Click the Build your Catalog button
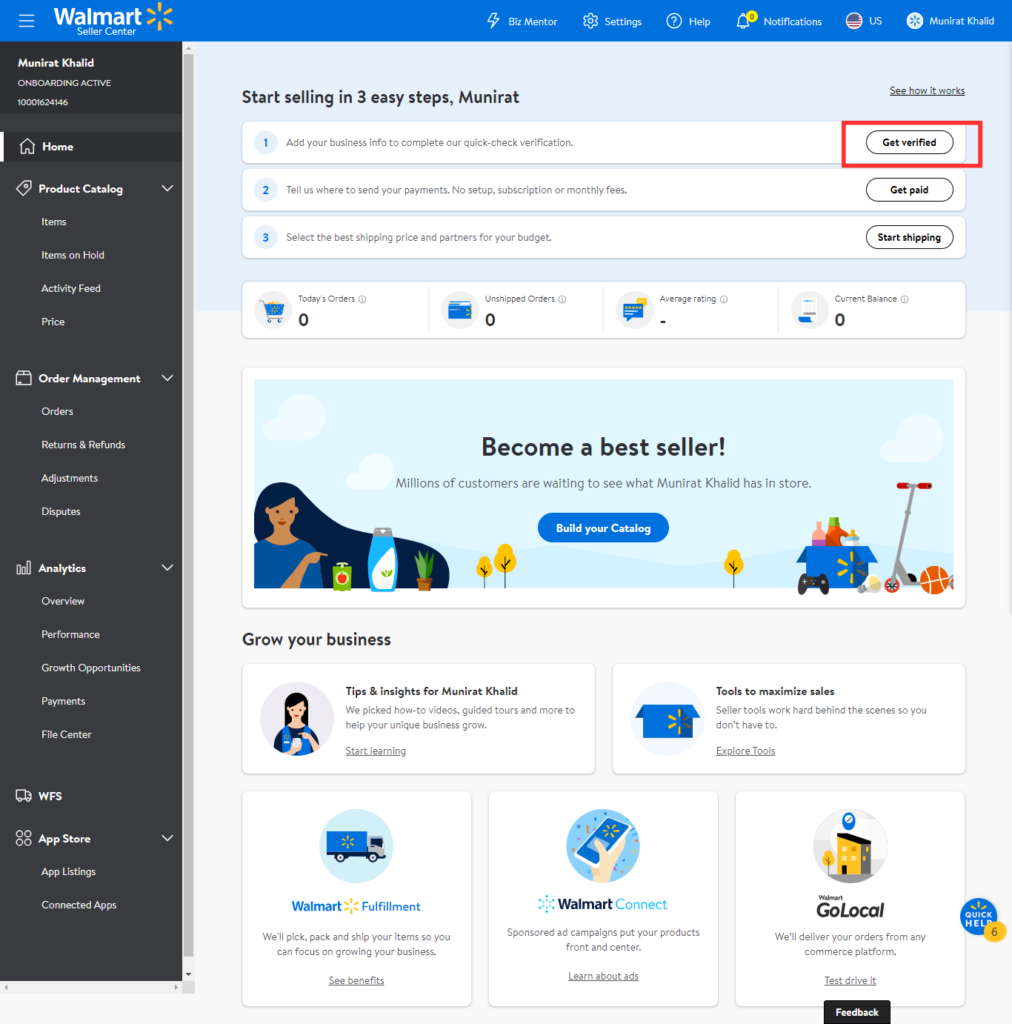1012x1024 pixels. (603, 528)
